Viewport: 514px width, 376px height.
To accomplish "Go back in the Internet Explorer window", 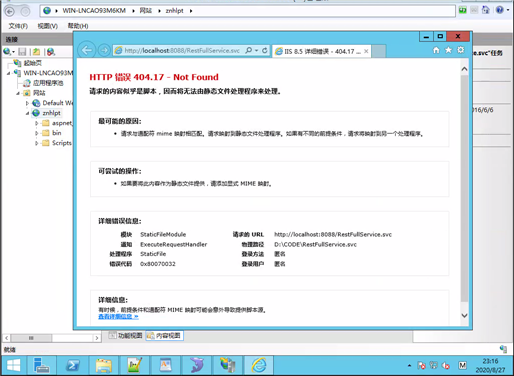I will (x=87, y=50).
